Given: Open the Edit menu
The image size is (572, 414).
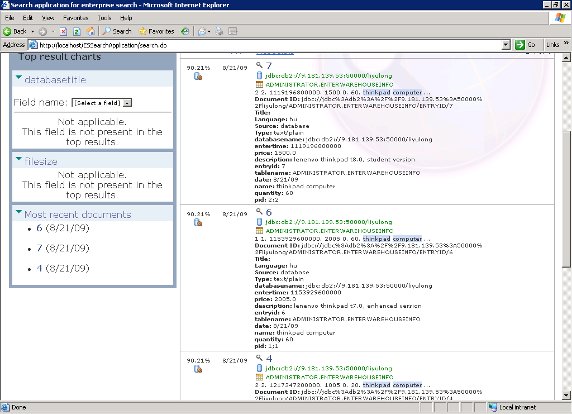Looking at the screenshot, I should [28, 18].
